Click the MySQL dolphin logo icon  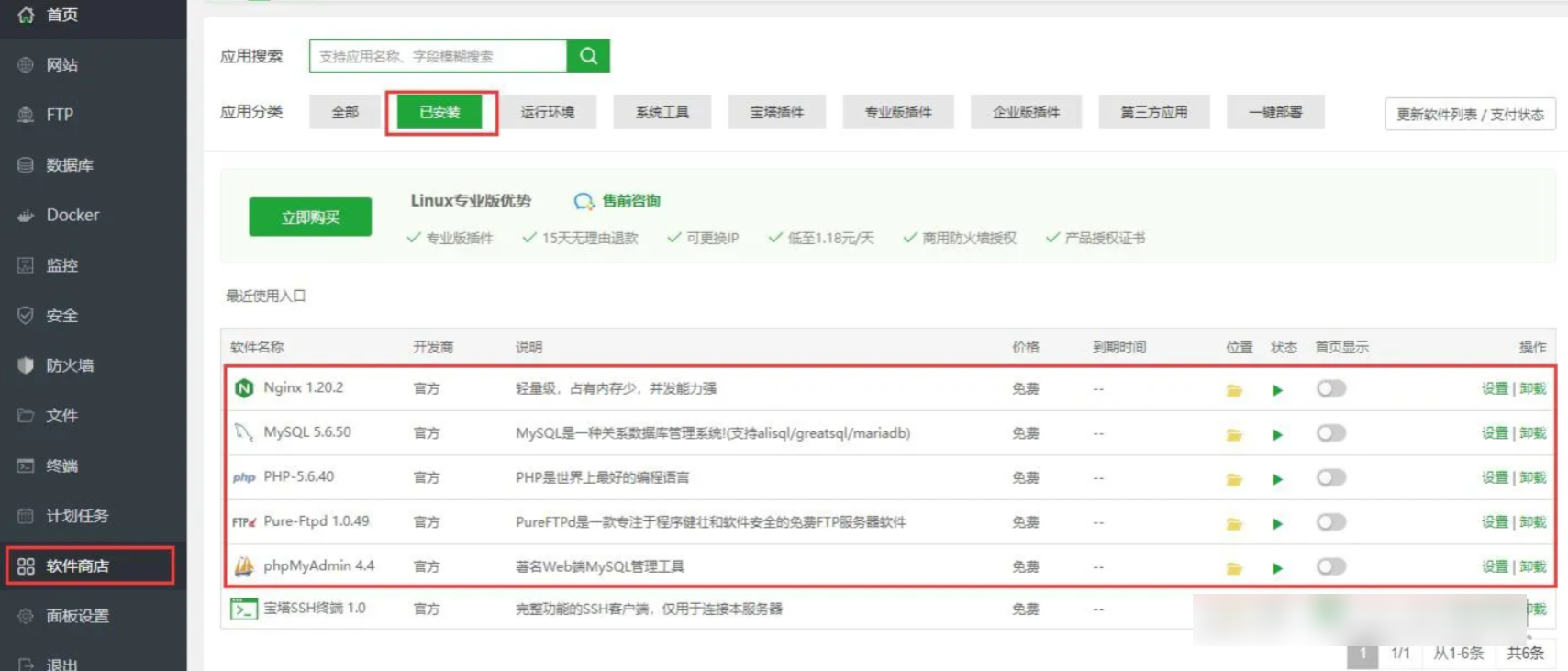(244, 432)
